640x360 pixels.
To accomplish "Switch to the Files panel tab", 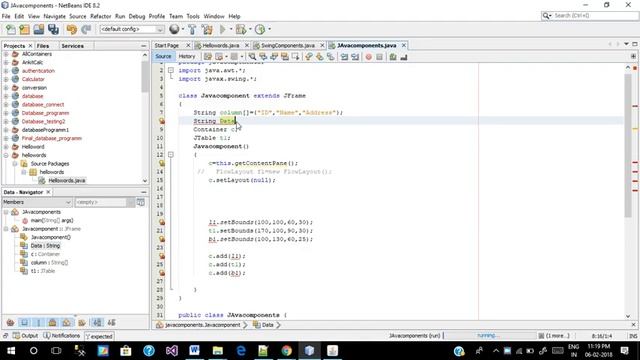I will point(43,46).
